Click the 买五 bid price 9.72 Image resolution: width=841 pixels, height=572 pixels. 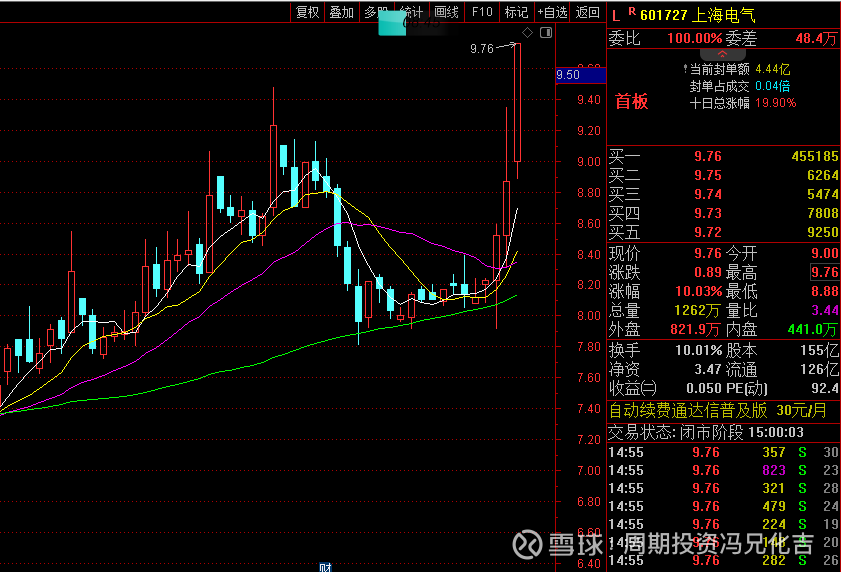pyautogui.click(x=708, y=232)
